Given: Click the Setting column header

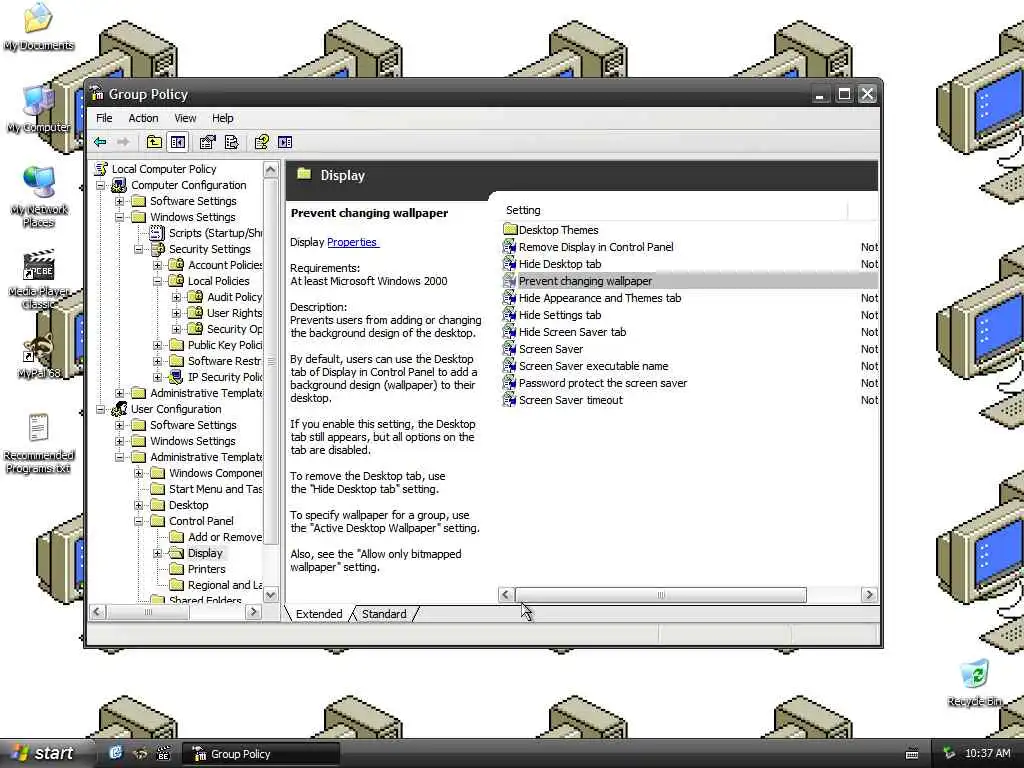Looking at the screenshot, I should point(674,210).
